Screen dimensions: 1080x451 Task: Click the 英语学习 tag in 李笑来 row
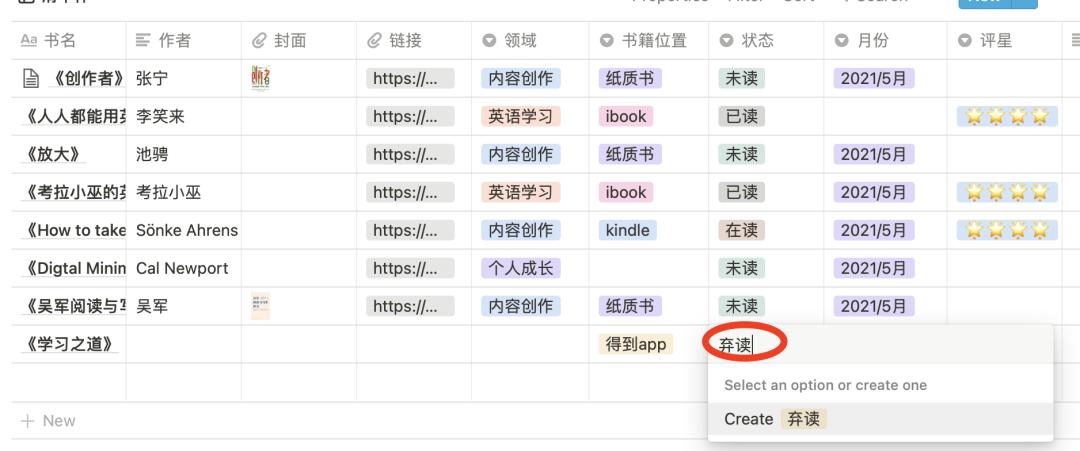[x=521, y=116]
